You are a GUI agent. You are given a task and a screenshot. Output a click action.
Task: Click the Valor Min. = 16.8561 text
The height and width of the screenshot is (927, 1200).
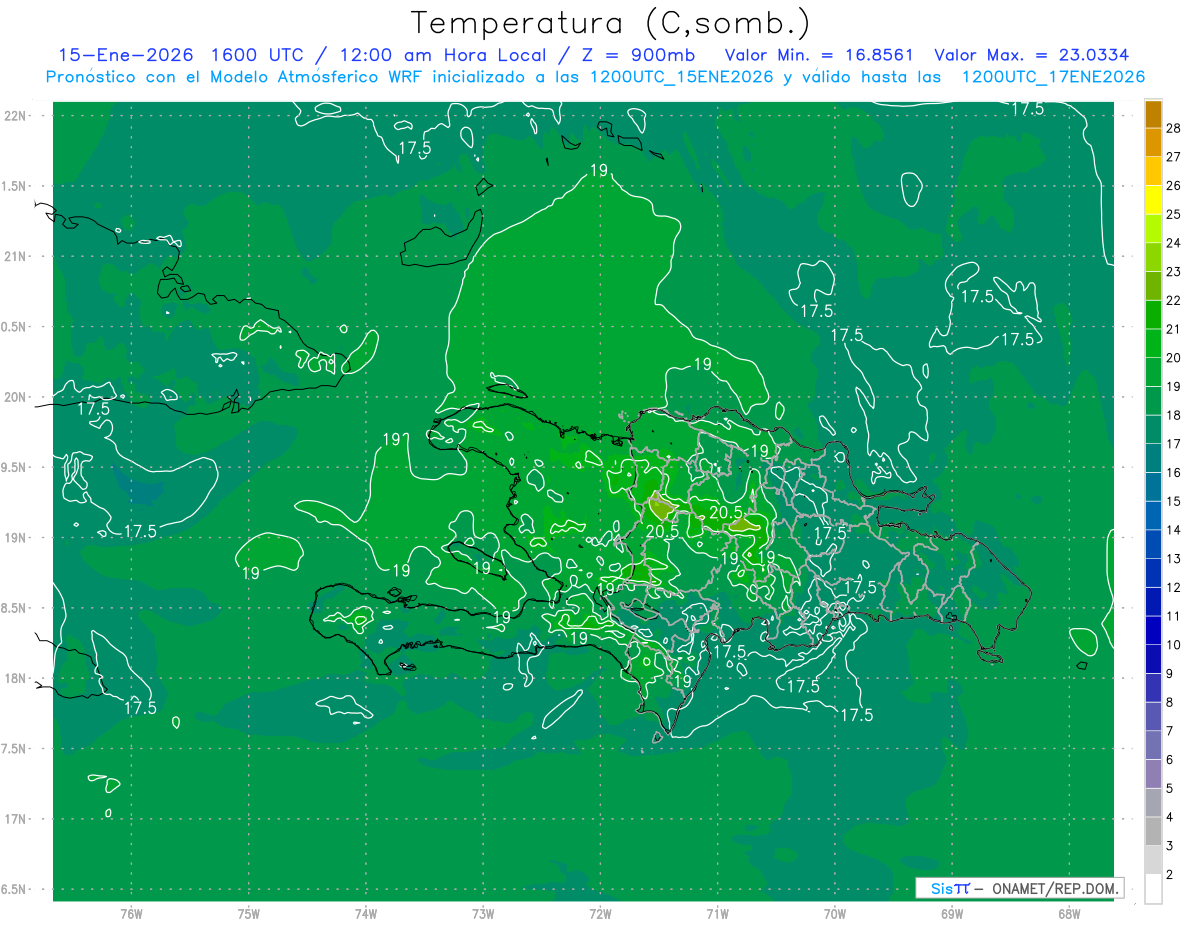click(x=819, y=55)
